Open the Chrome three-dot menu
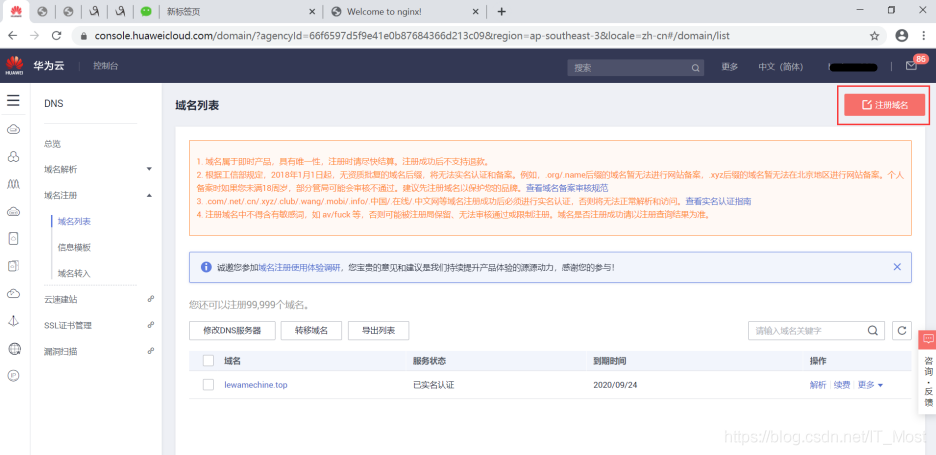This screenshot has height=455, width=936. (x=923, y=36)
